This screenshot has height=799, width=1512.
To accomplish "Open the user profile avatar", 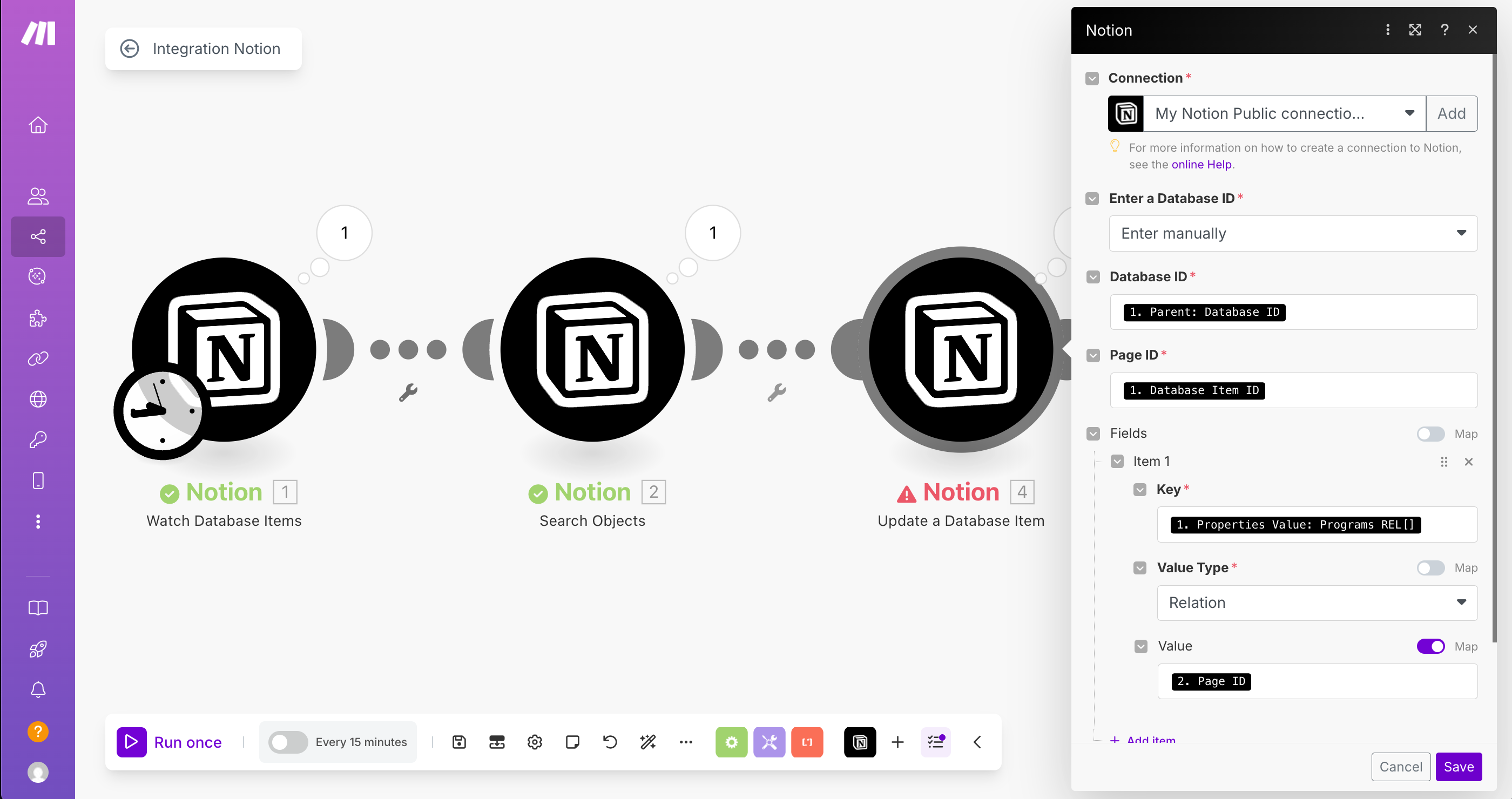I will (38, 773).
